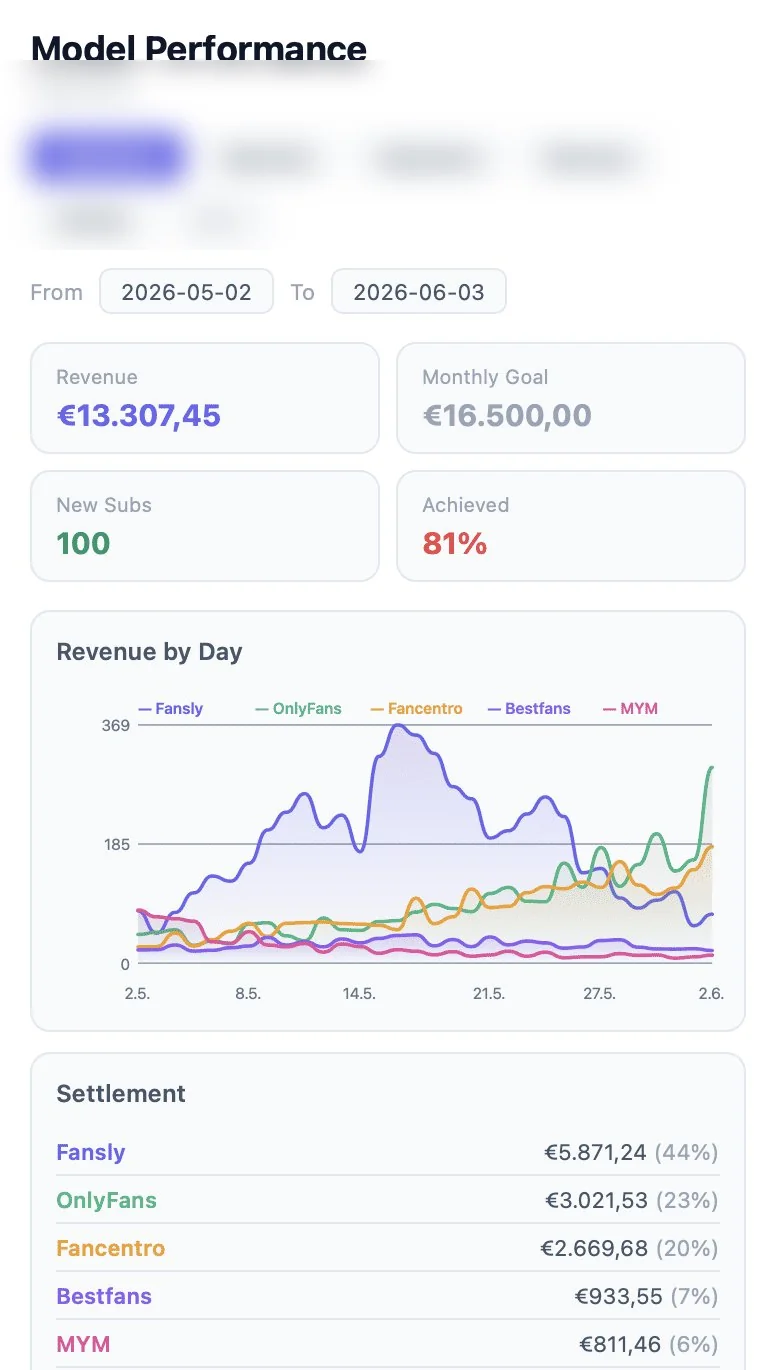Viewport: 770px width, 1370px height.
Task: Select Bestfans amount €933,55
Action: [618, 1297]
